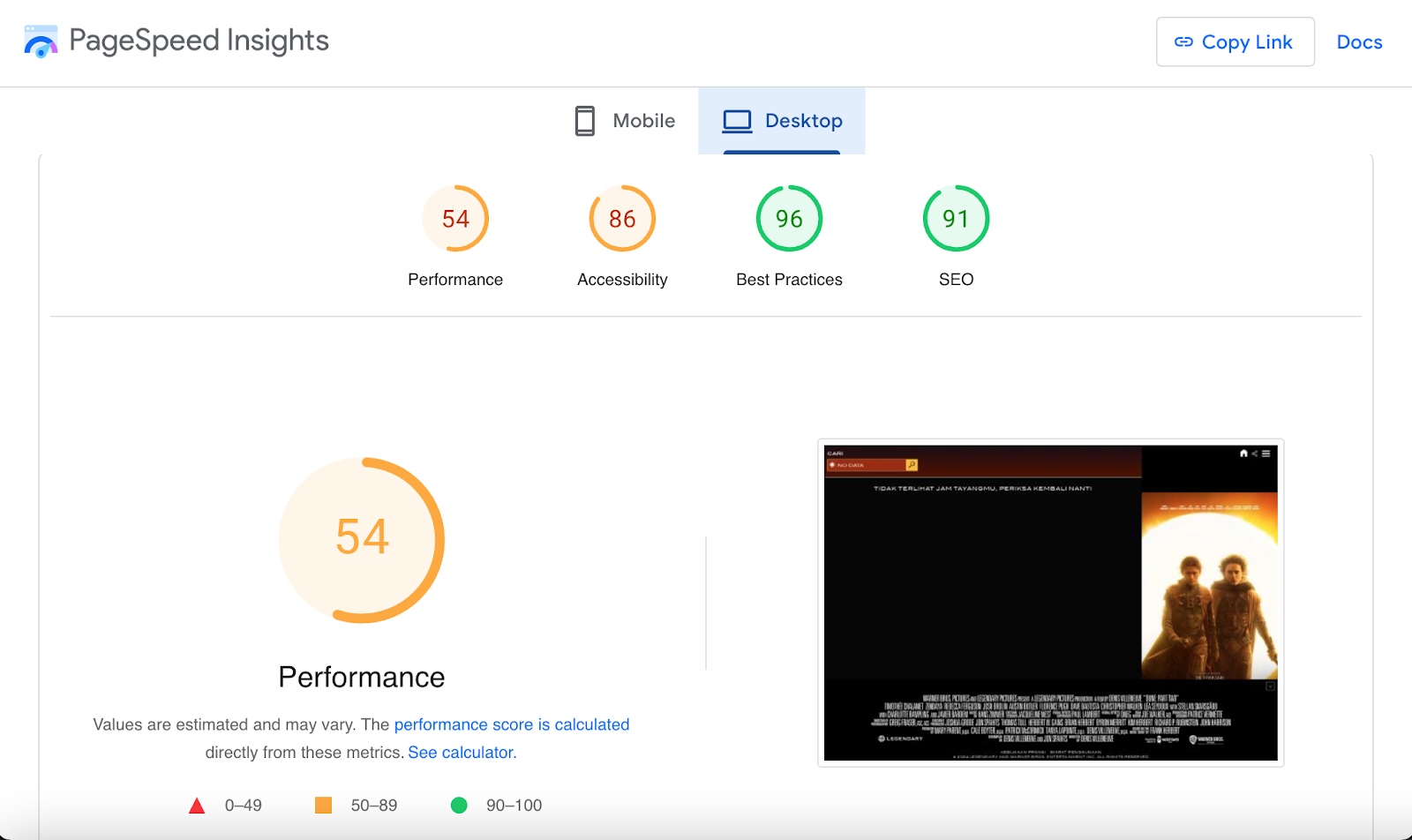Viewport: 1412px width, 840px height.
Task: Click the SEO label
Action: click(956, 280)
